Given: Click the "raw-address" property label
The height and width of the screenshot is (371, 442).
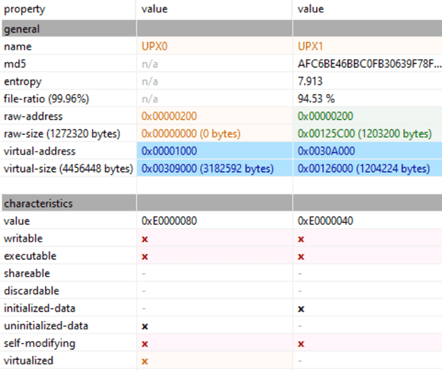Looking at the screenshot, I should point(33,116).
